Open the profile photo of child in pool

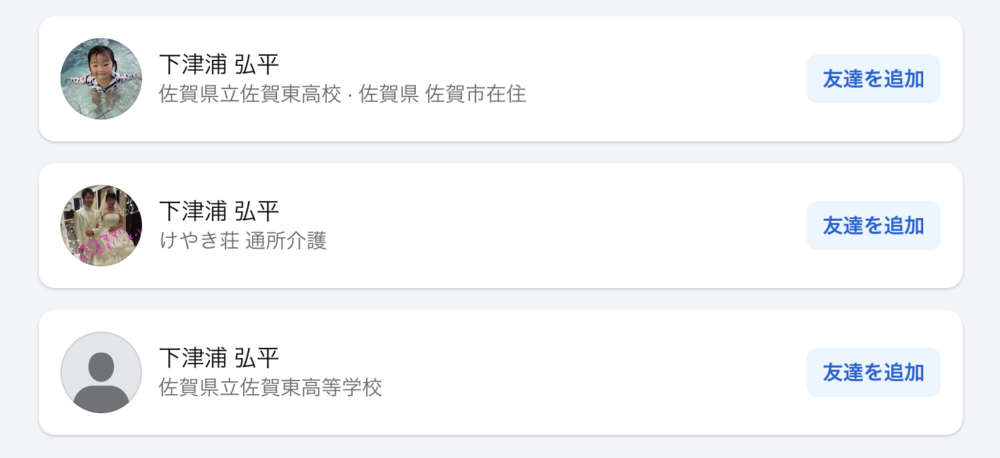(x=101, y=78)
